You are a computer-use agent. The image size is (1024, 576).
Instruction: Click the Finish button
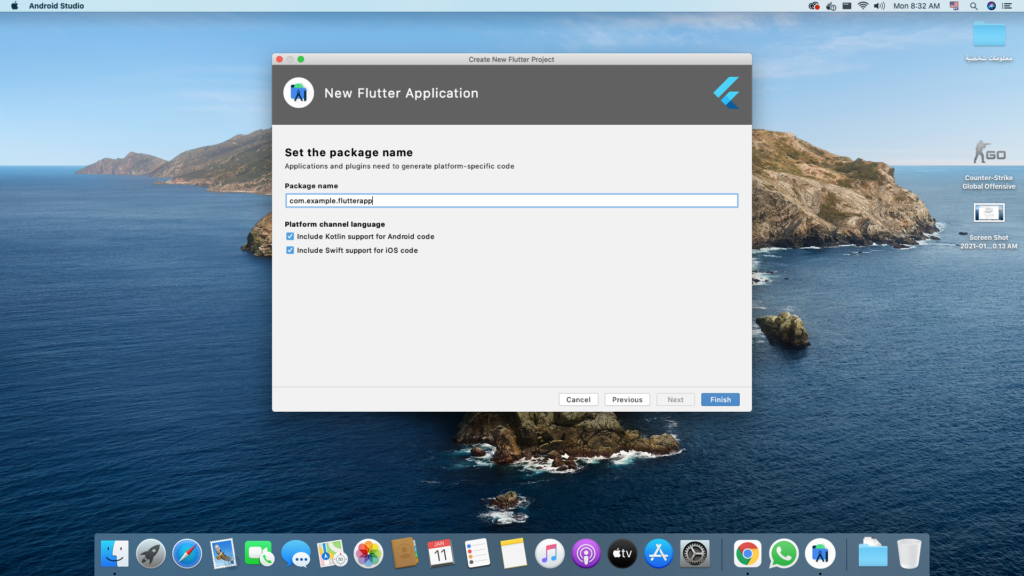pos(720,399)
